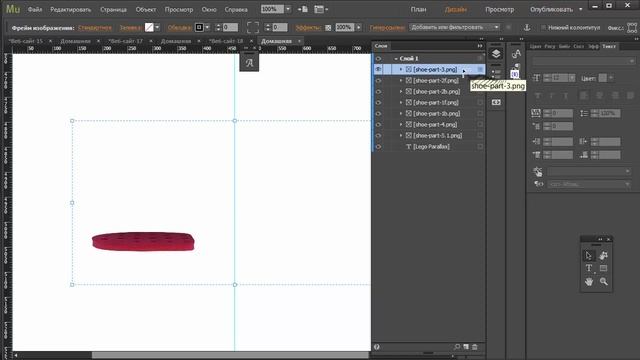Select the Hand tool in toolbox
The height and width of the screenshot is (360, 640).
[589, 282]
